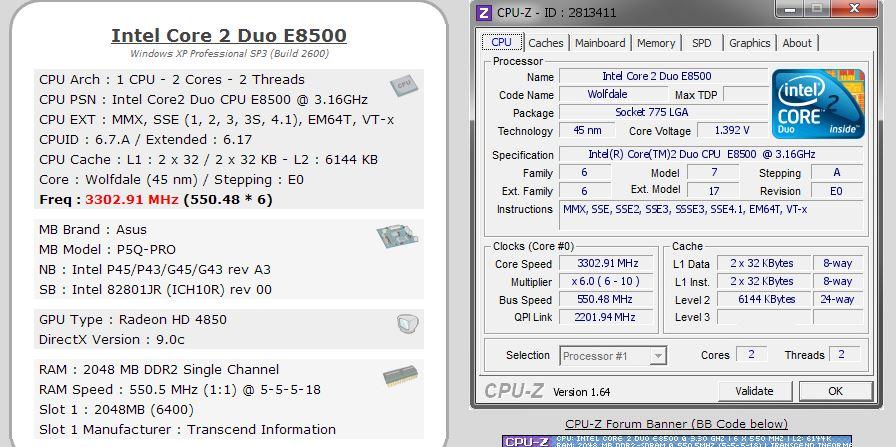Screen dimensions: 896x447
Task: Open the Caches tab in CPU-Z
Action: point(546,43)
